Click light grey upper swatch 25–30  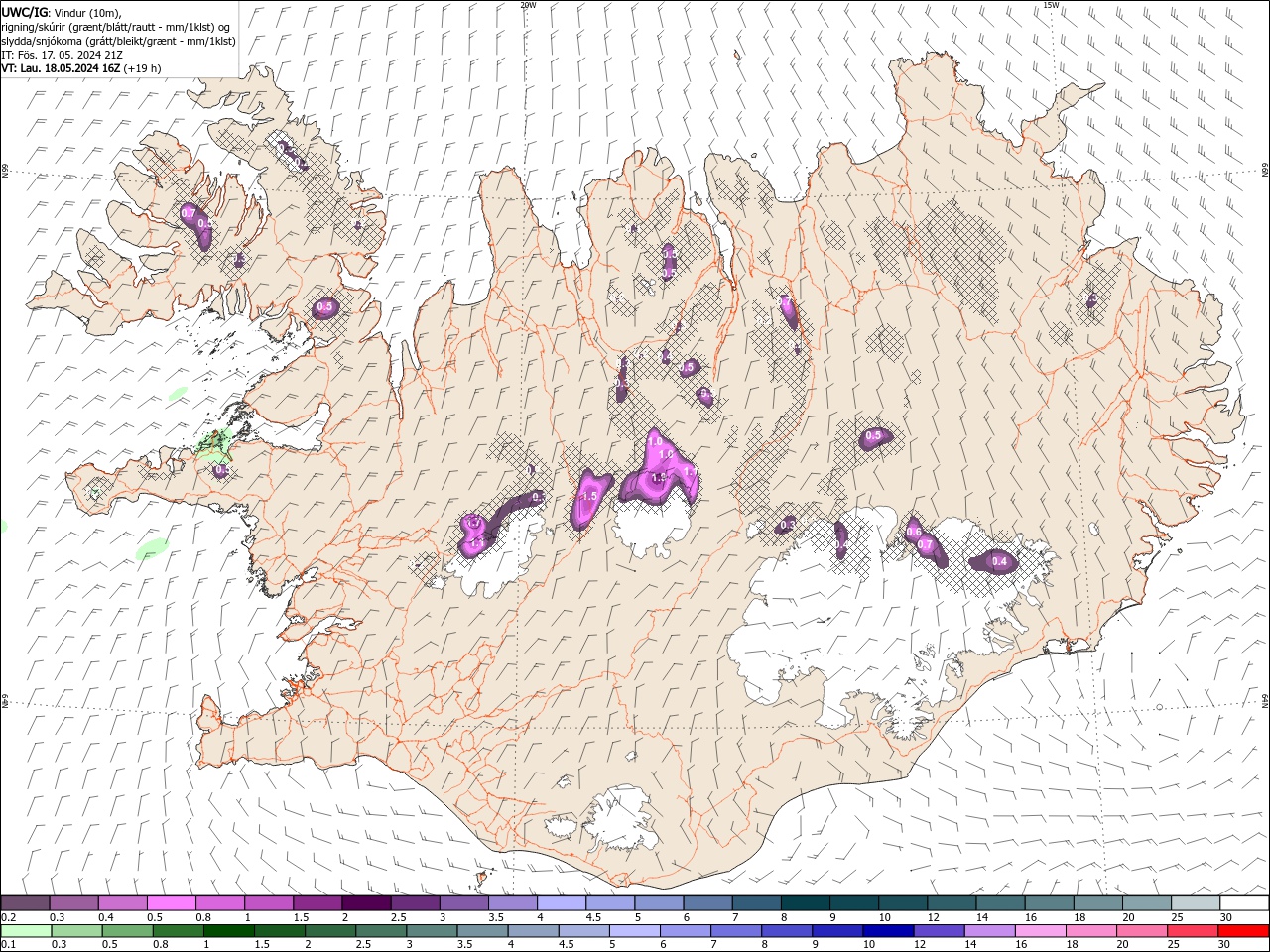coord(1195,902)
